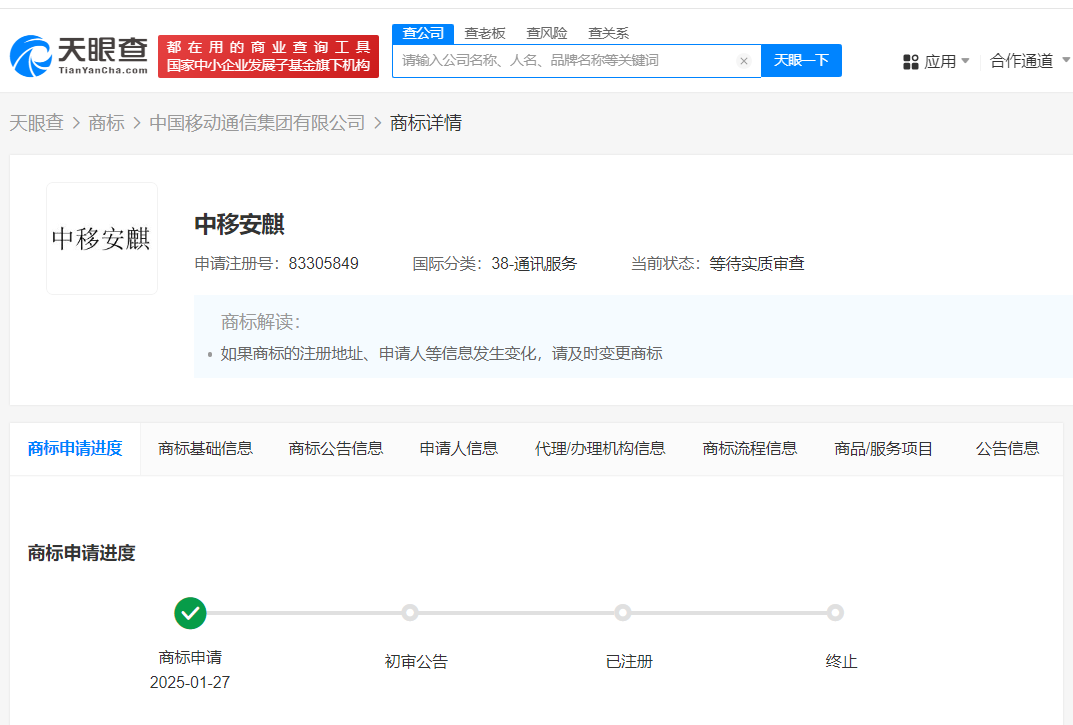Clear search box with the X icon

coord(744,61)
